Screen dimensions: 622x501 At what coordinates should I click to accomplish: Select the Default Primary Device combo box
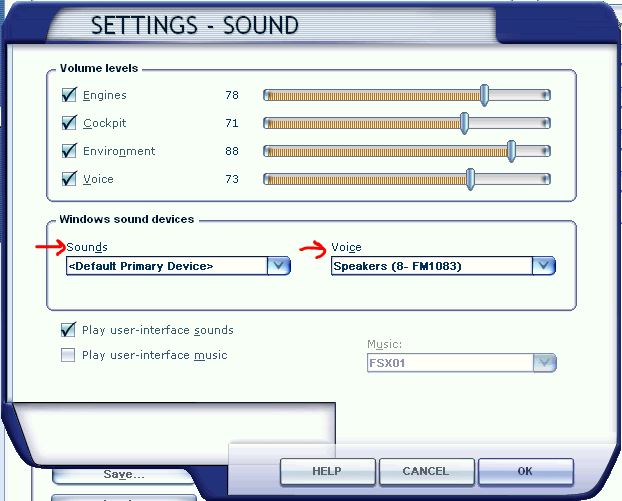tap(178, 266)
